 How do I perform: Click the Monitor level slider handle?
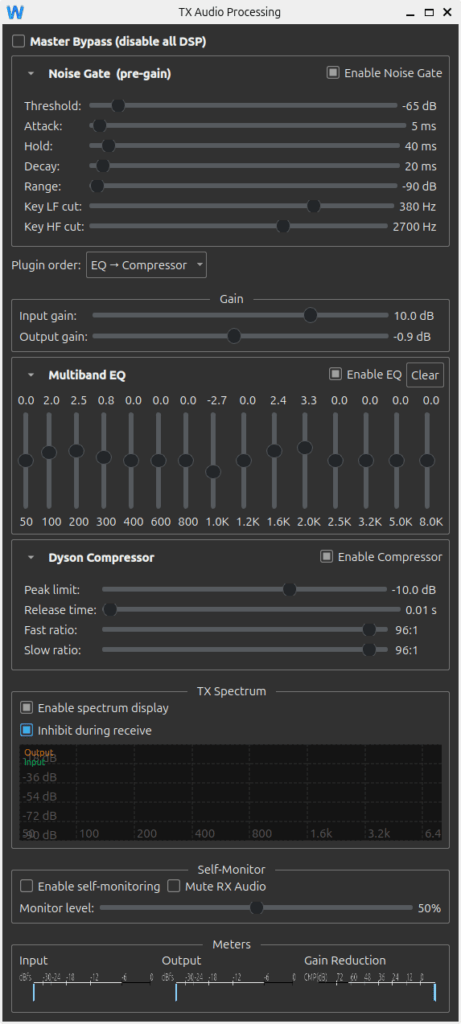pos(257,908)
